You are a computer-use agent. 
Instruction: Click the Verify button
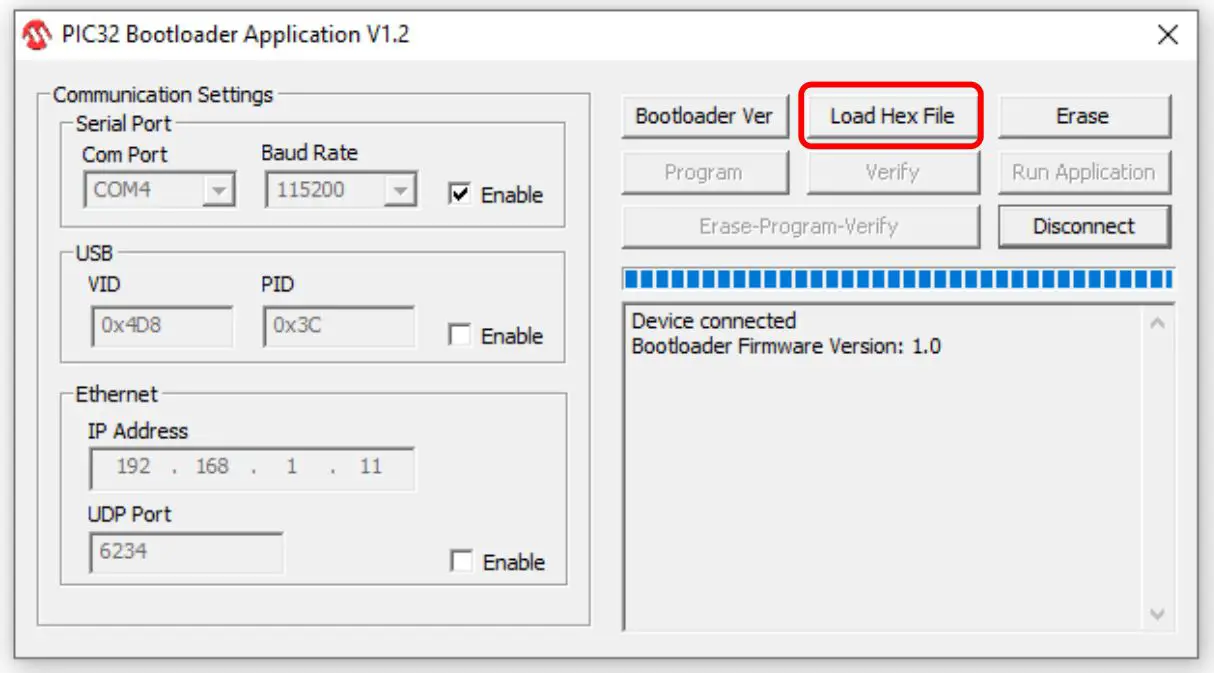(892, 171)
